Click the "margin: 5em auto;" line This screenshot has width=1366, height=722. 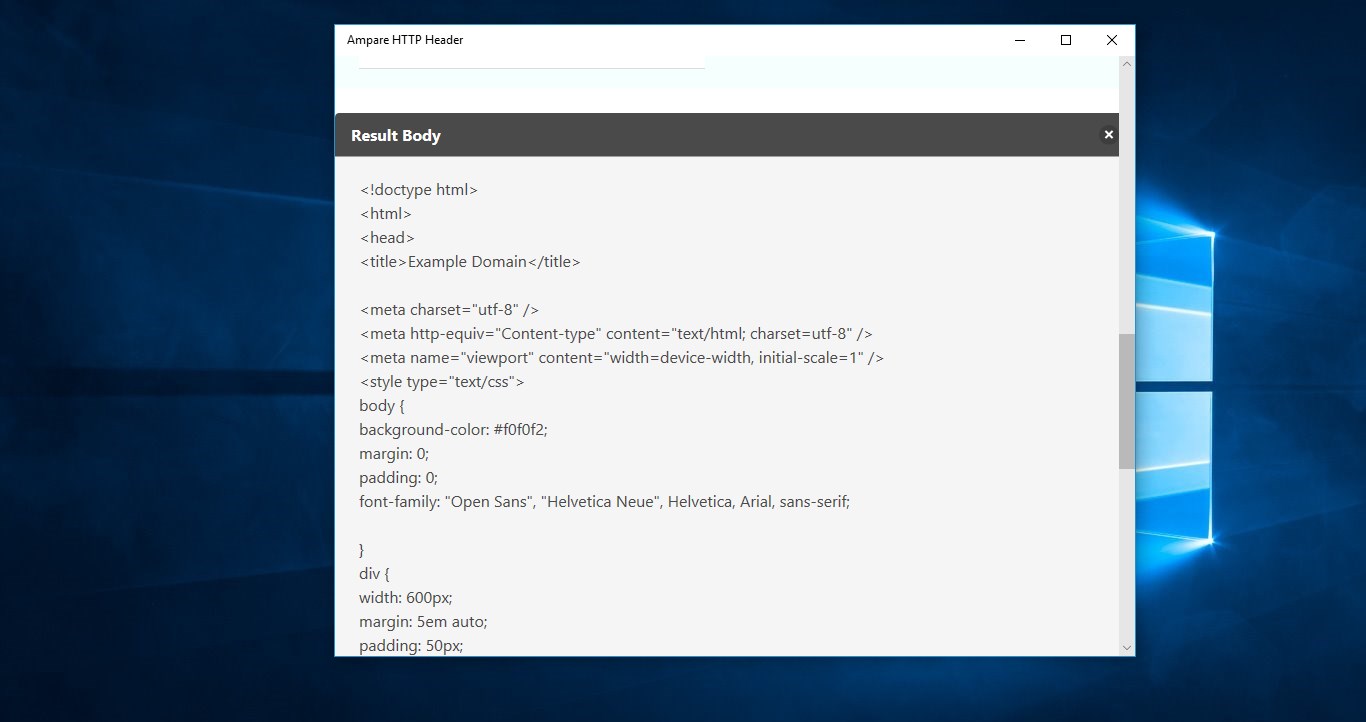424,622
